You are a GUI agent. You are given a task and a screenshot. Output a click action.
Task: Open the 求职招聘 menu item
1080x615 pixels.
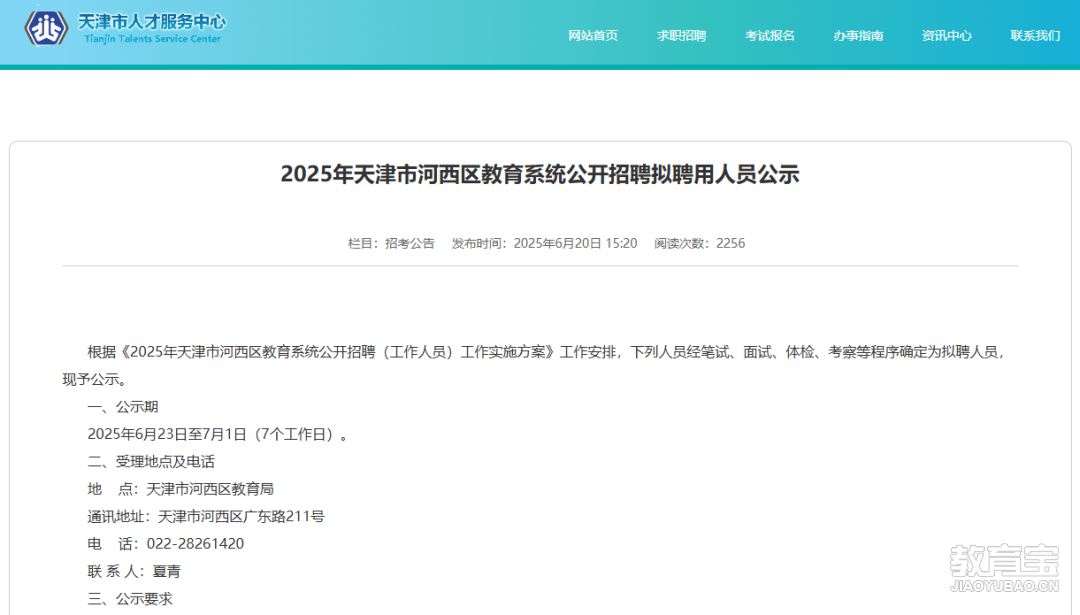click(681, 36)
